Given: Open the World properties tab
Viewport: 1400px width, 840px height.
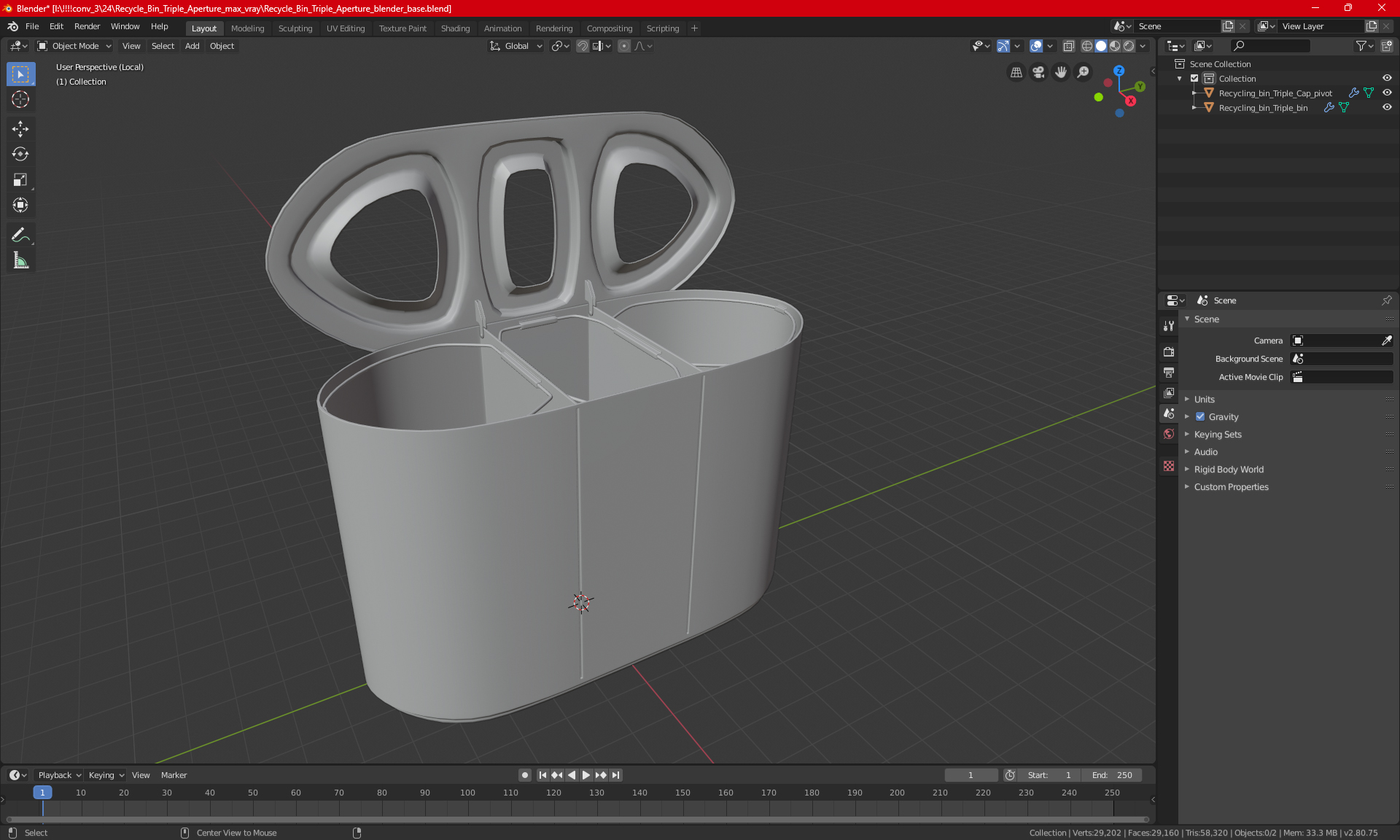Looking at the screenshot, I should point(1169,434).
